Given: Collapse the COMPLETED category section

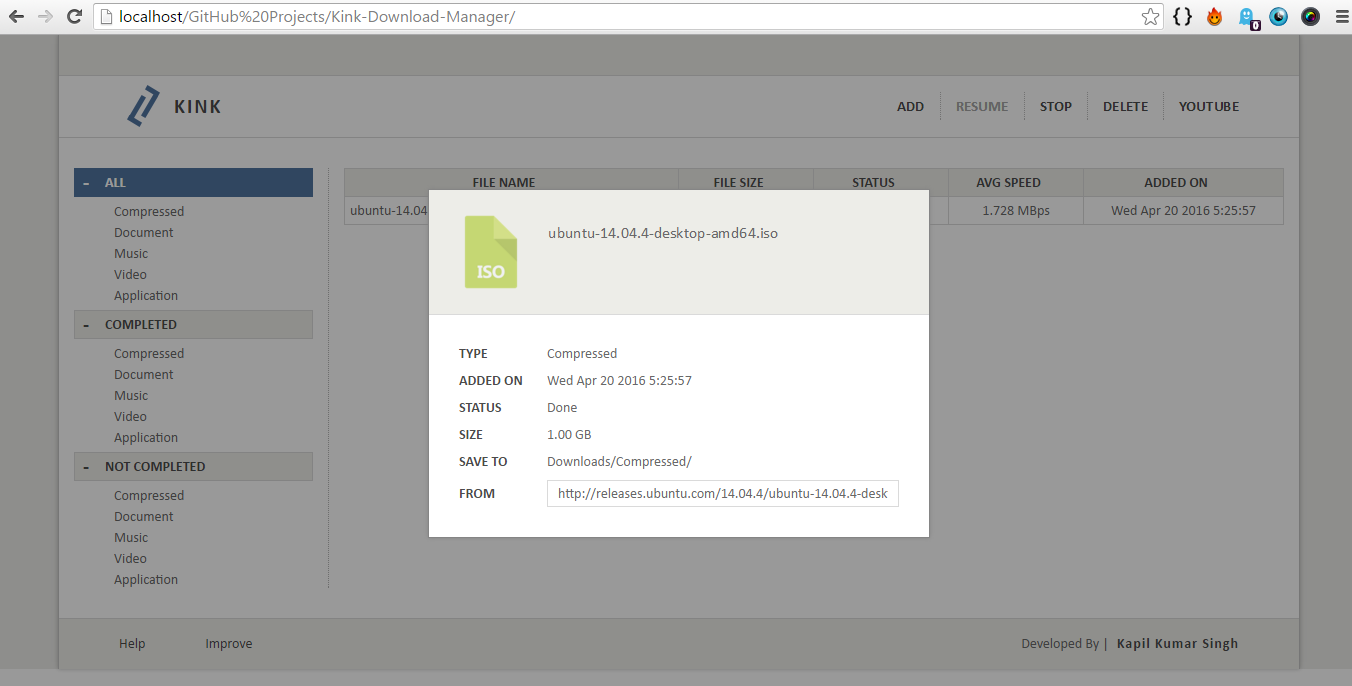Looking at the screenshot, I should click(x=193, y=324).
